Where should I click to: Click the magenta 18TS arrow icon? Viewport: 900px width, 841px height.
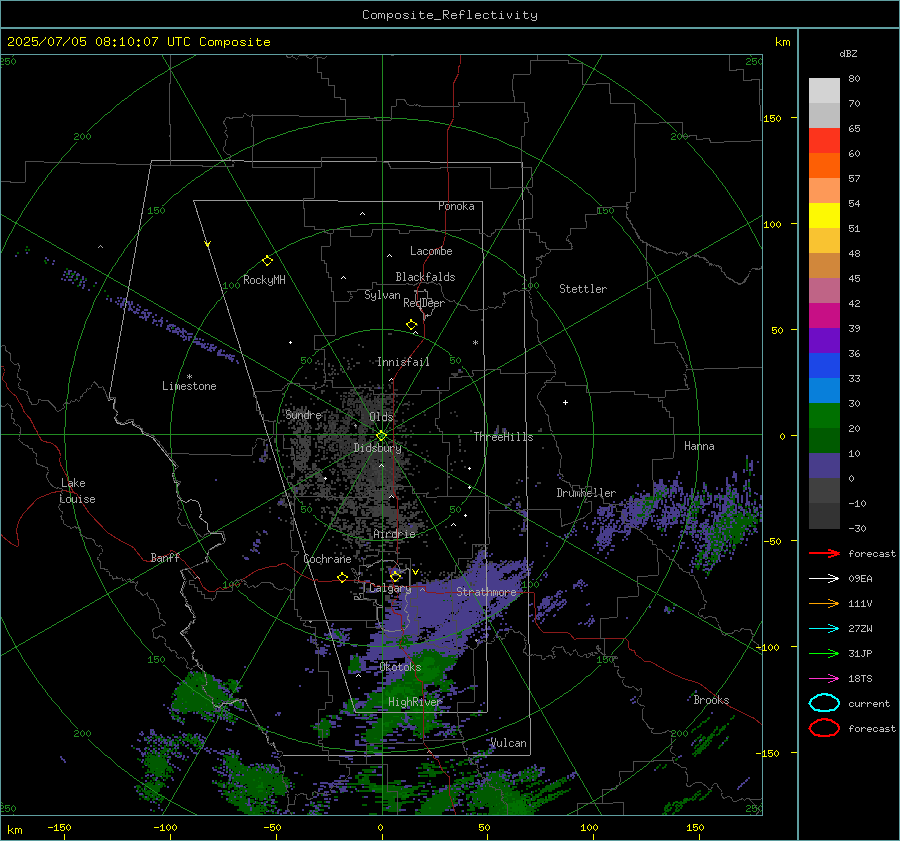tap(824, 679)
